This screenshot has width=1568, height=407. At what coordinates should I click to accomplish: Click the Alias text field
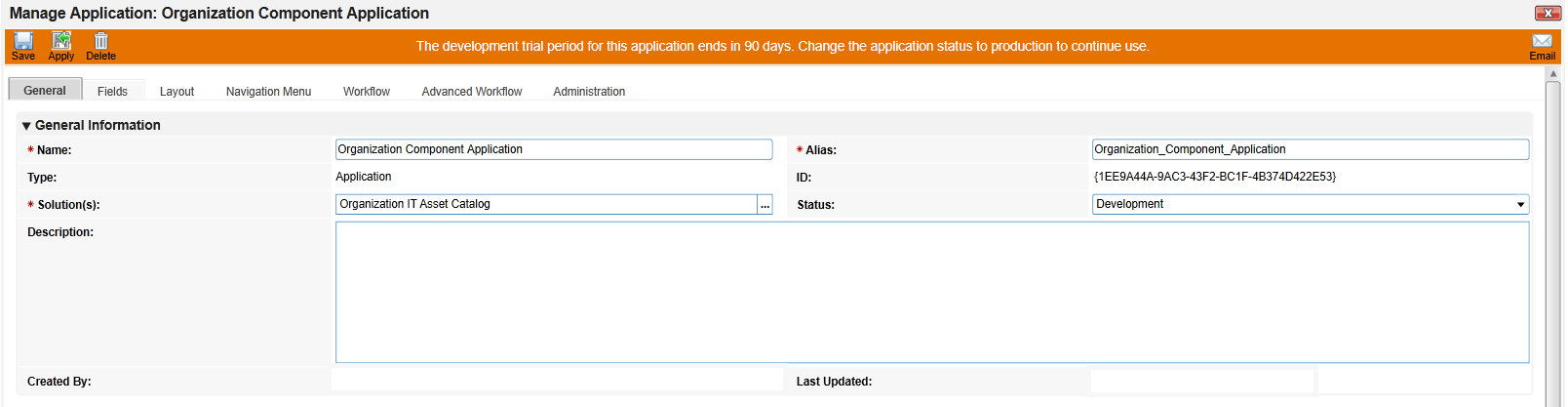(1311, 149)
